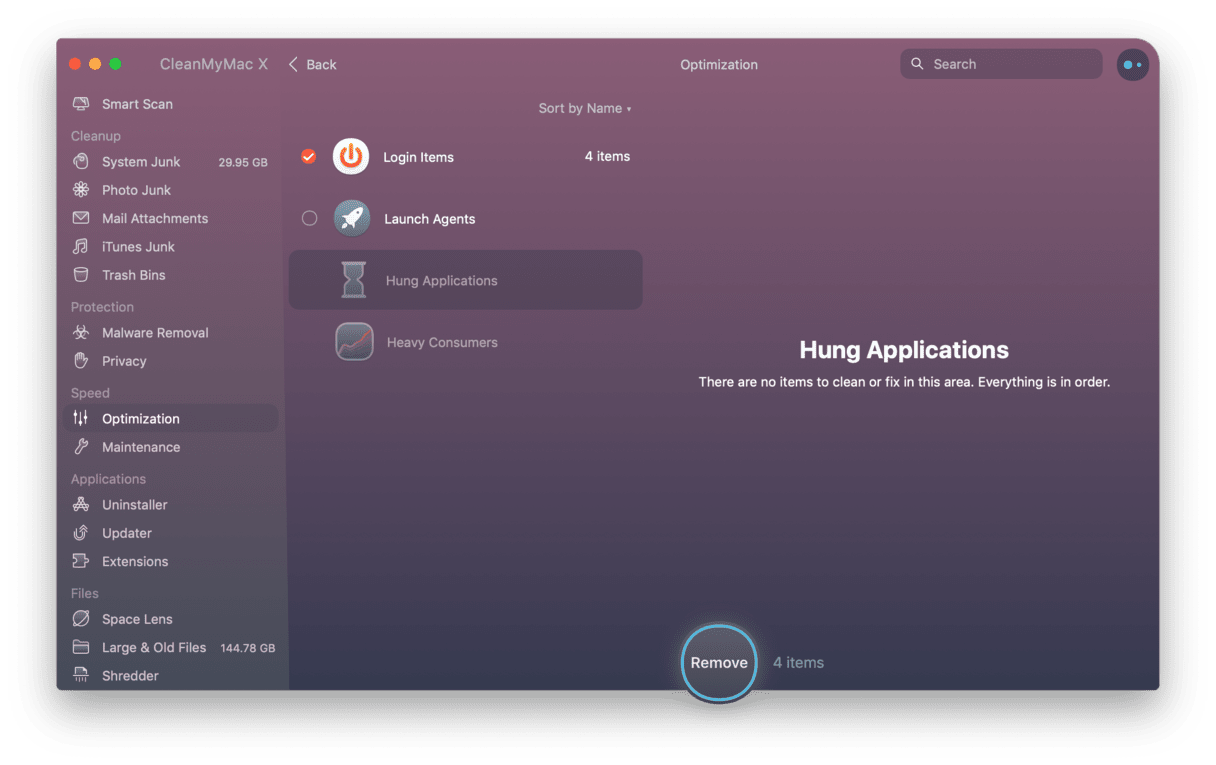Screen dimensions: 1216x765
Task: Click the 4 items label beside Remove
Action: pos(798,662)
